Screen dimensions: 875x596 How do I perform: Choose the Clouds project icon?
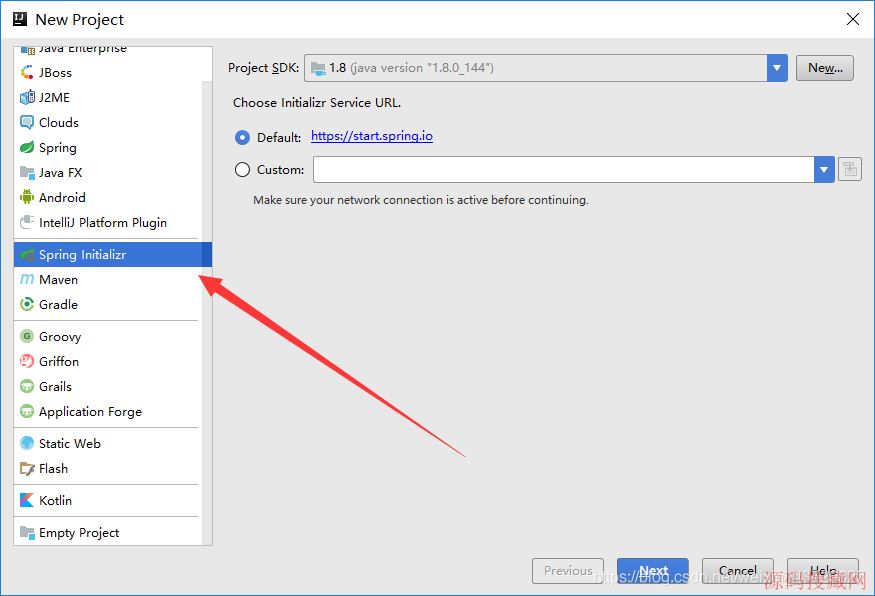point(27,123)
